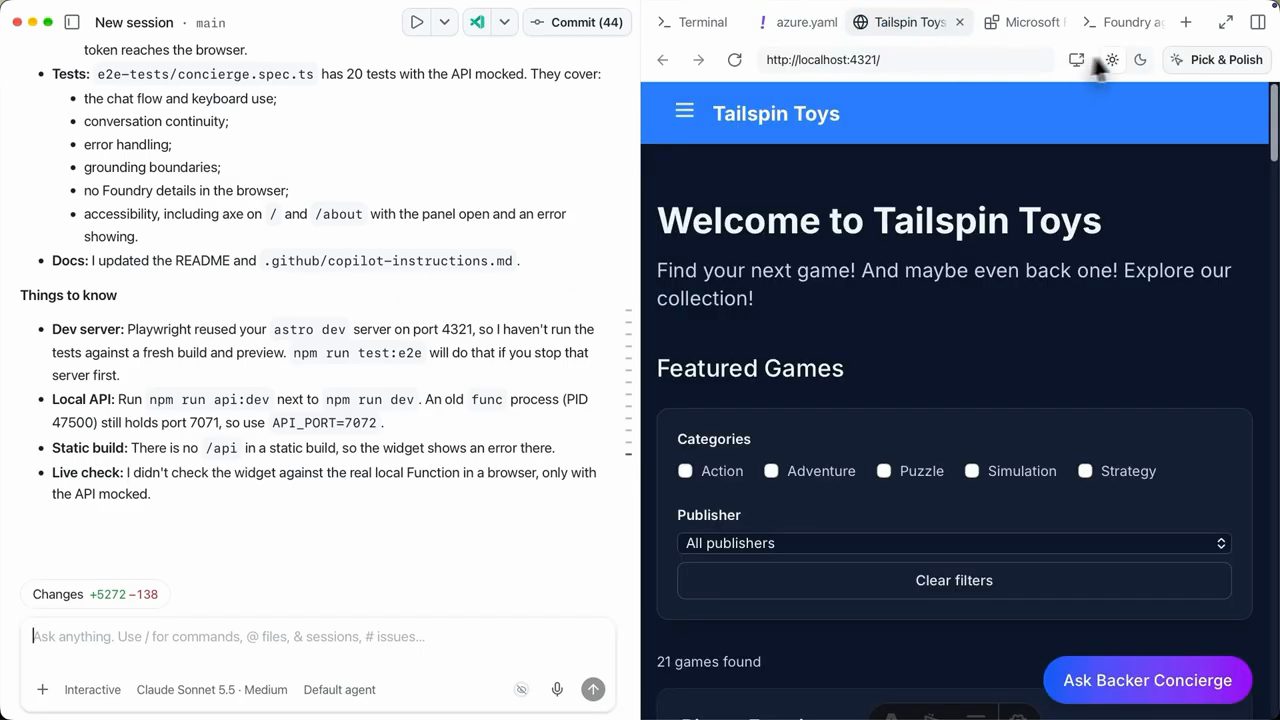Open the azure.yaml tab

tap(796, 22)
